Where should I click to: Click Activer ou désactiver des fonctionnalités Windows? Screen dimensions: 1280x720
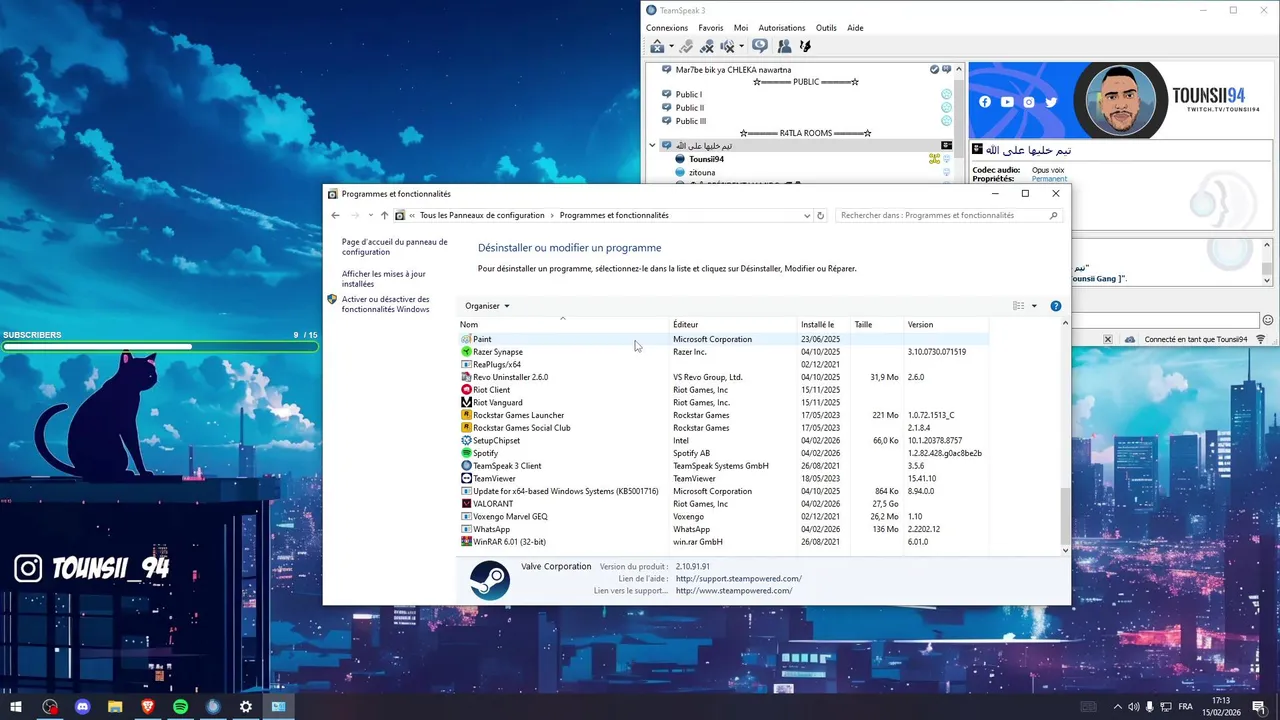386,304
